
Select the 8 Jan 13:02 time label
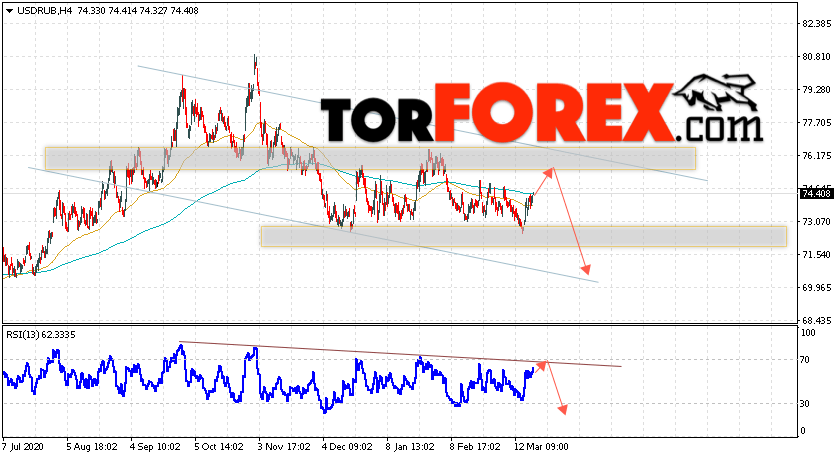pos(411,447)
